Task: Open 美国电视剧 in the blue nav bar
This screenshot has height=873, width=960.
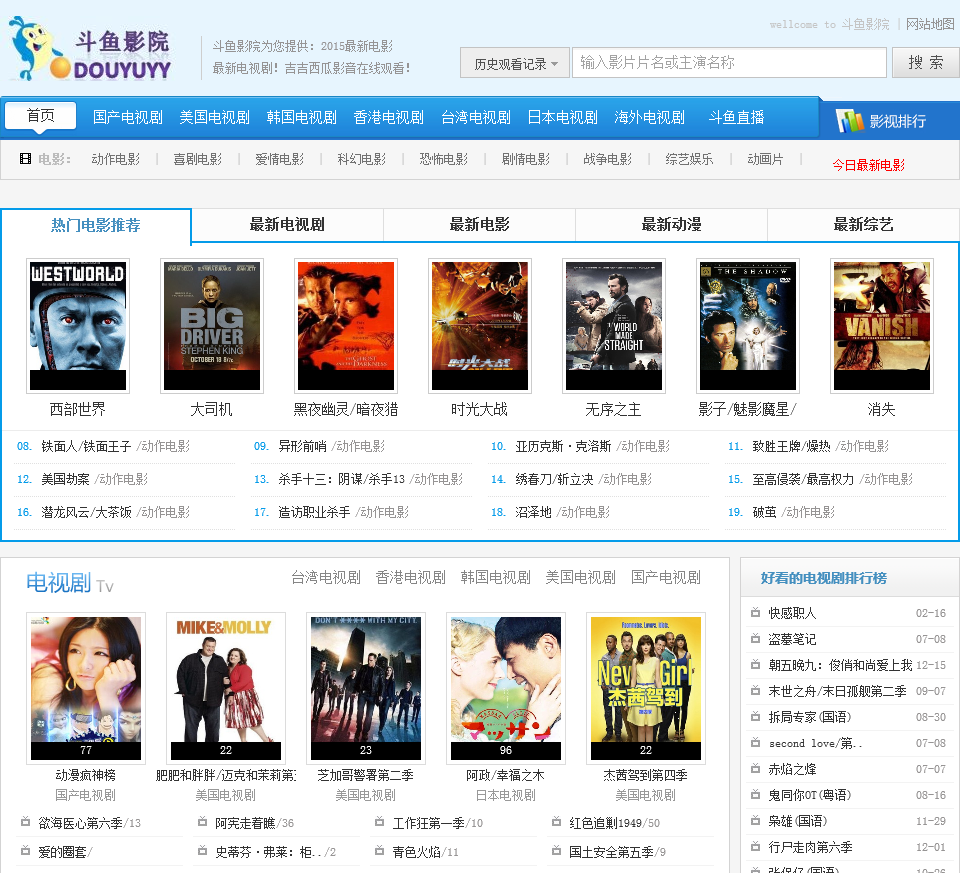Action: point(215,117)
